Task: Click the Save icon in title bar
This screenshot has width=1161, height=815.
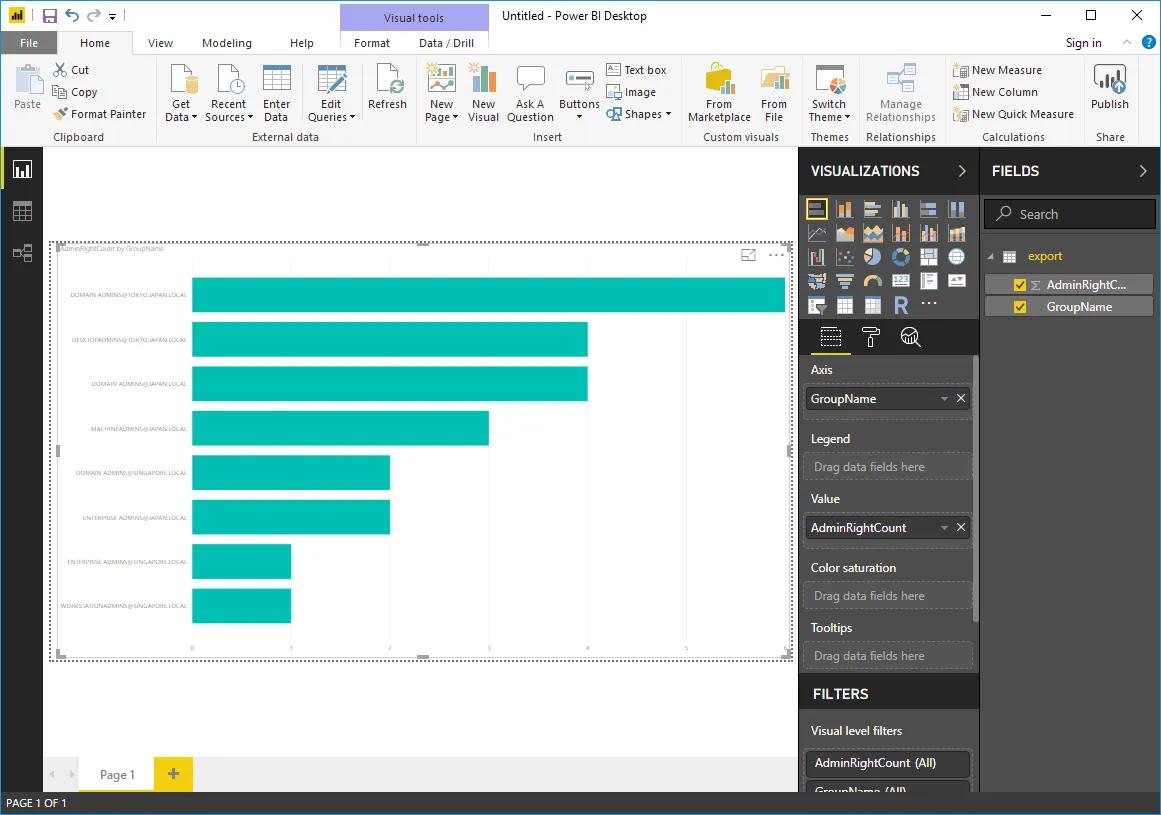Action: coord(50,16)
